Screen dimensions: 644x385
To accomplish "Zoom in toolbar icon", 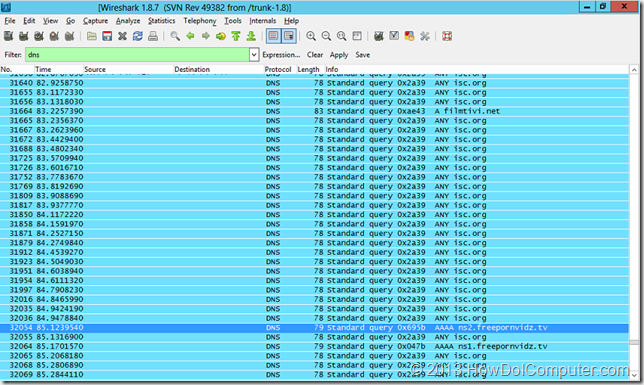I will point(311,36).
